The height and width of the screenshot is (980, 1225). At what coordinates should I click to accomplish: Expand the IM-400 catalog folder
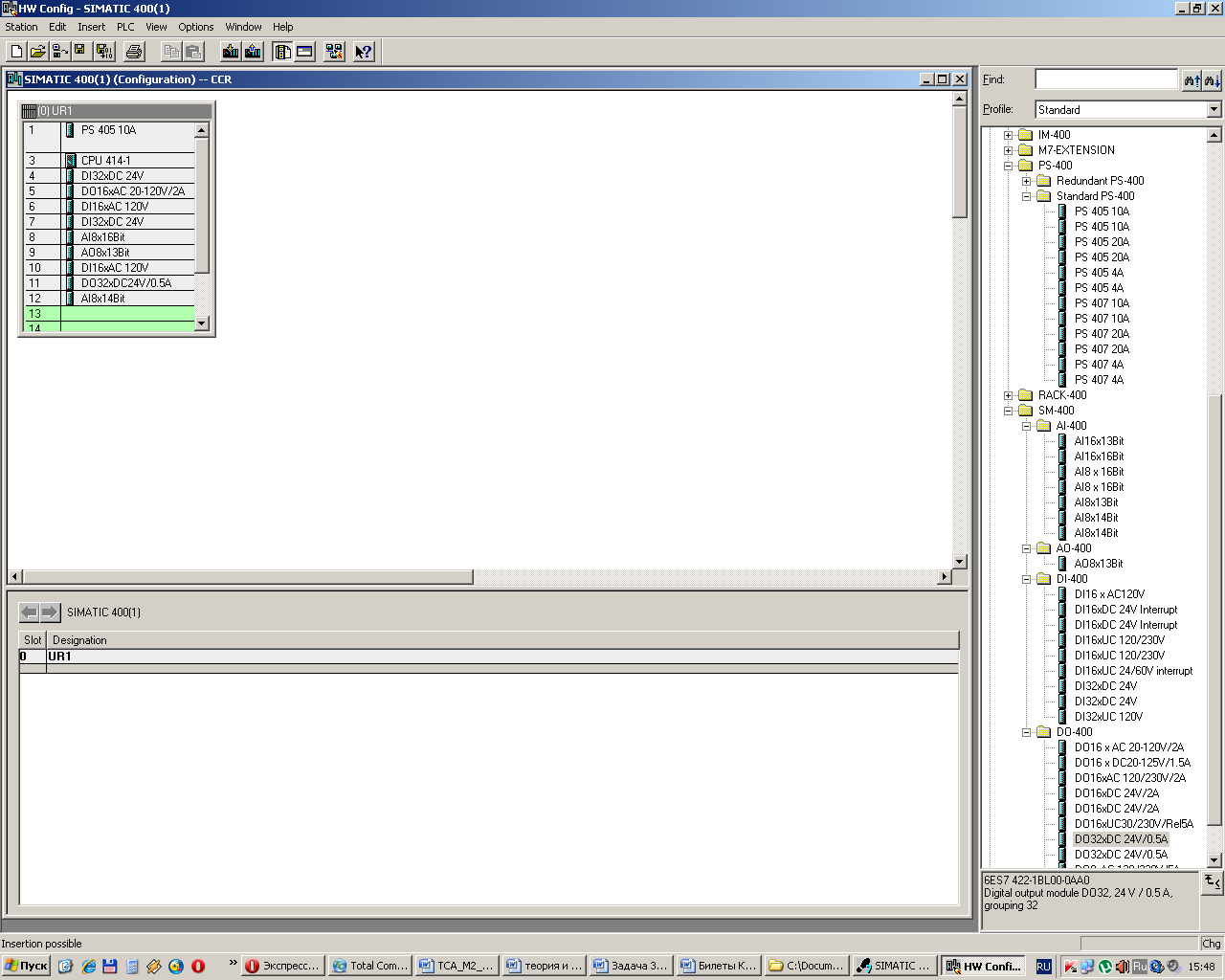[x=1008, y=135]
